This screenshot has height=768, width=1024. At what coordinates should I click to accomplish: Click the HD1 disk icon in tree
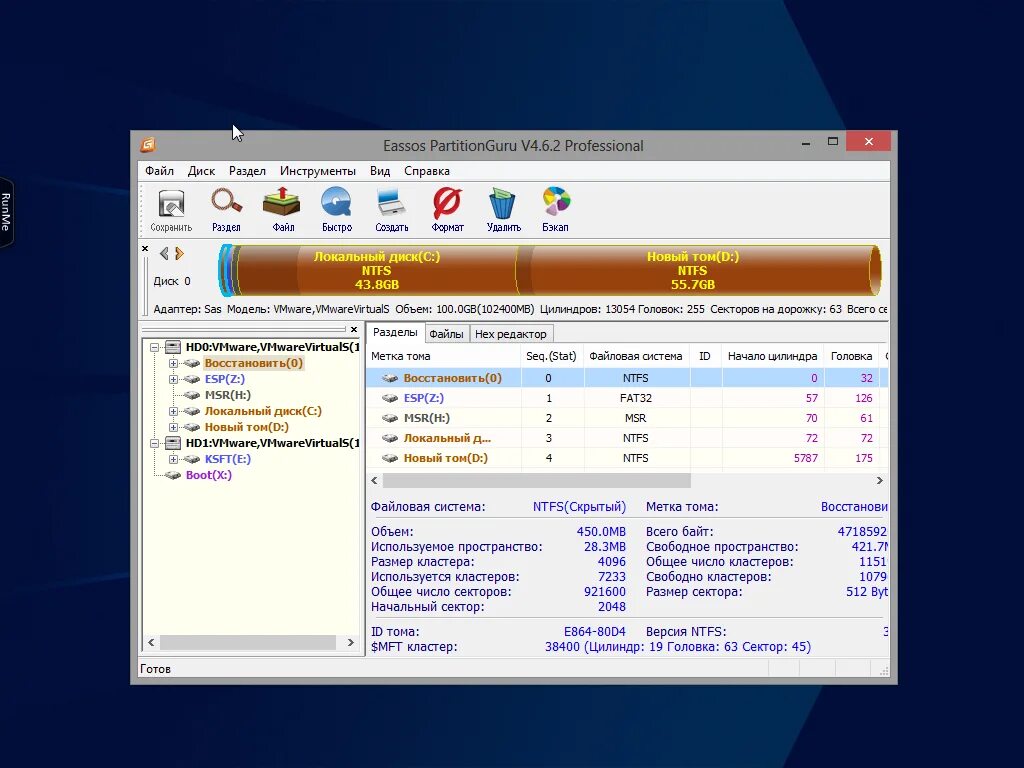[x=172, y=443]
